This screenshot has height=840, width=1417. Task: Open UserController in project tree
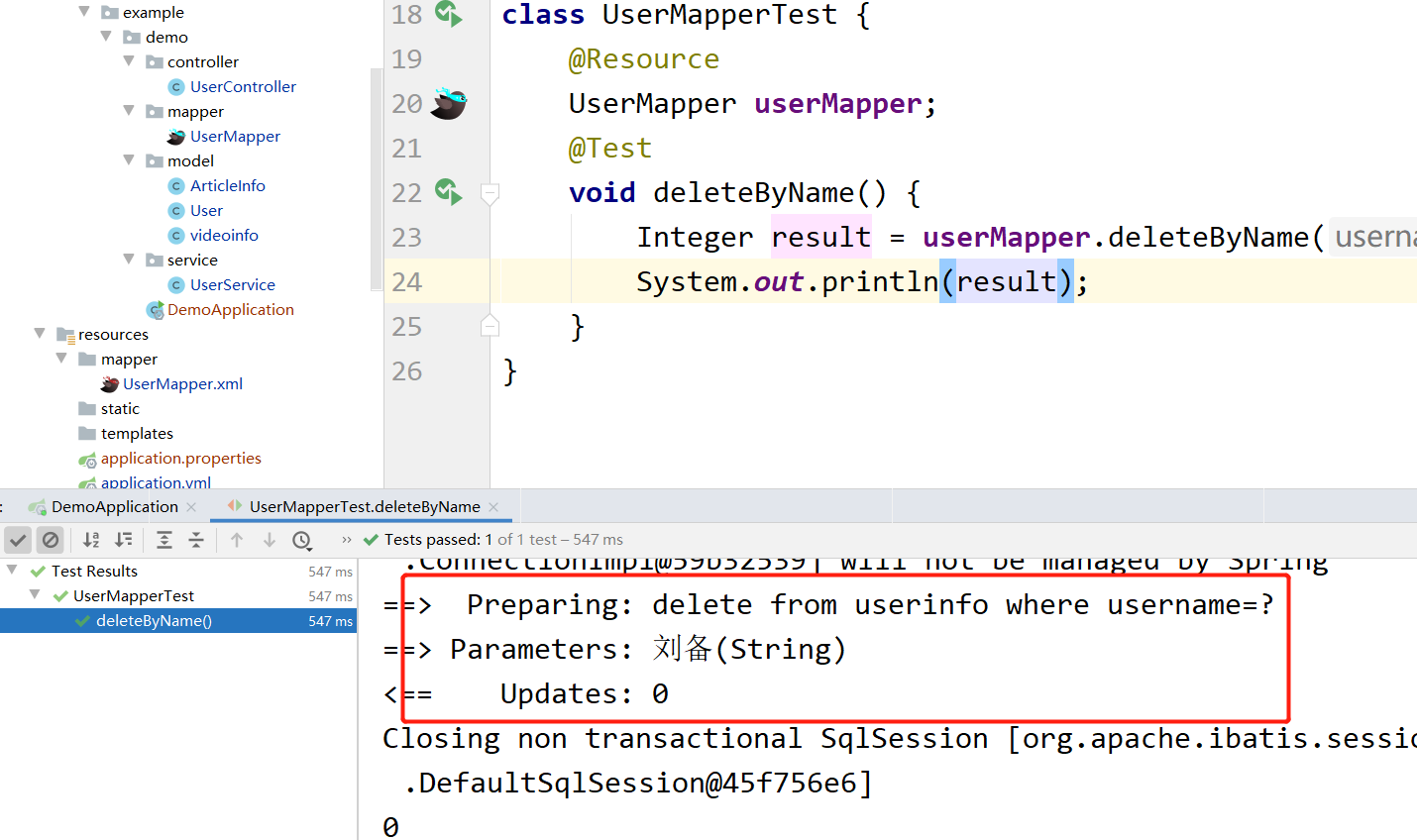tap(243, 86)
